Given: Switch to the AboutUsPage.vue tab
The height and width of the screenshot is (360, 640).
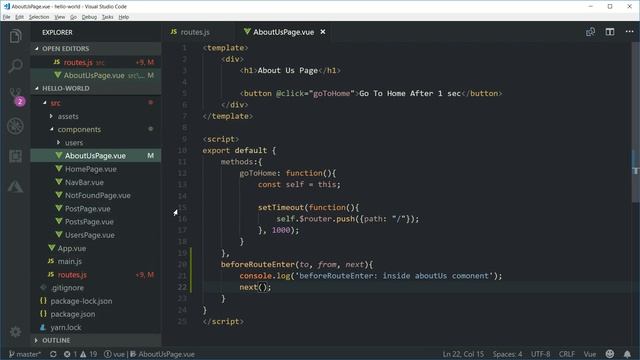Looking at the screenshot, I should (284, 32).
